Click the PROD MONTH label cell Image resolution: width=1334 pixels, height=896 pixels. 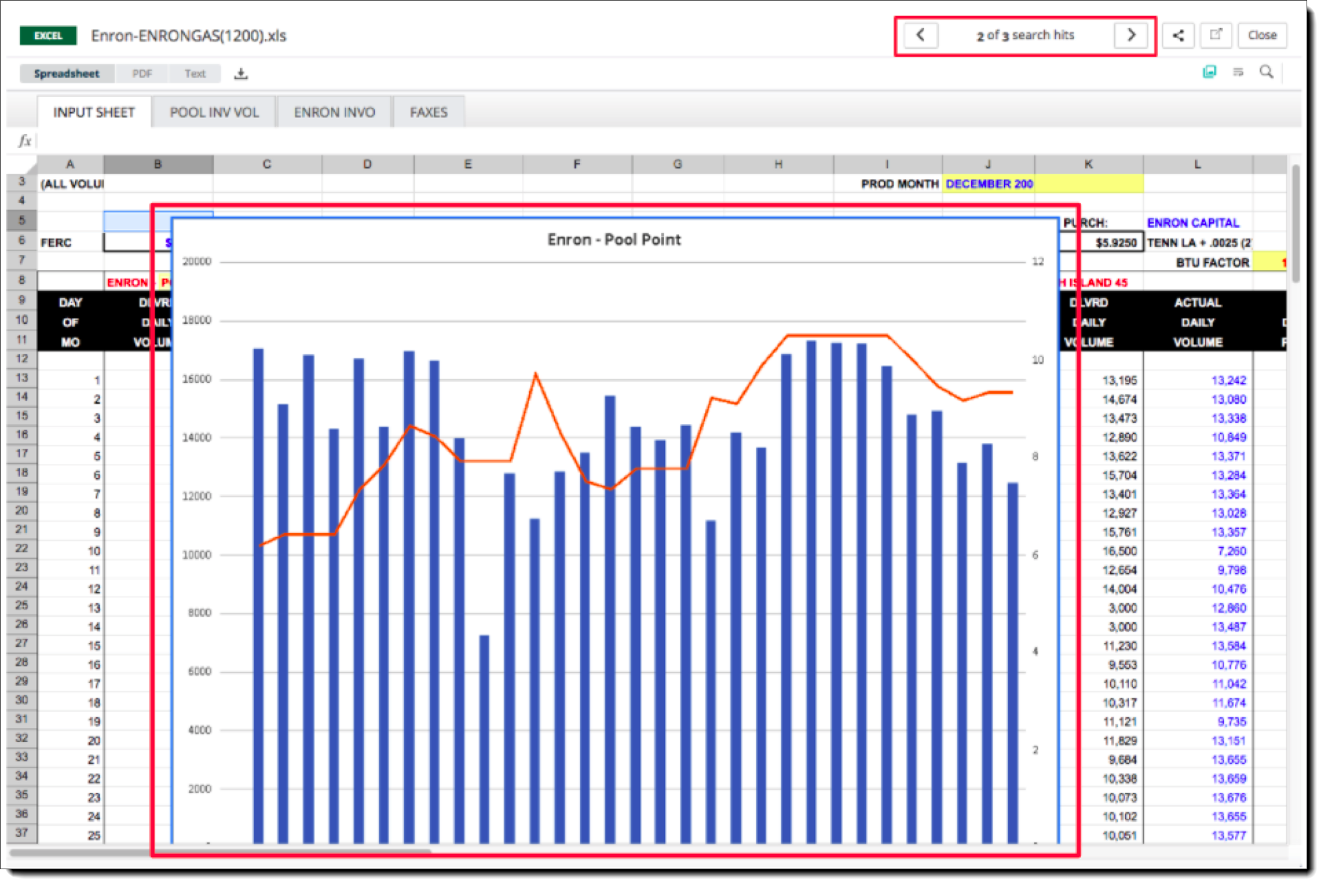click(x=899, y=183)
